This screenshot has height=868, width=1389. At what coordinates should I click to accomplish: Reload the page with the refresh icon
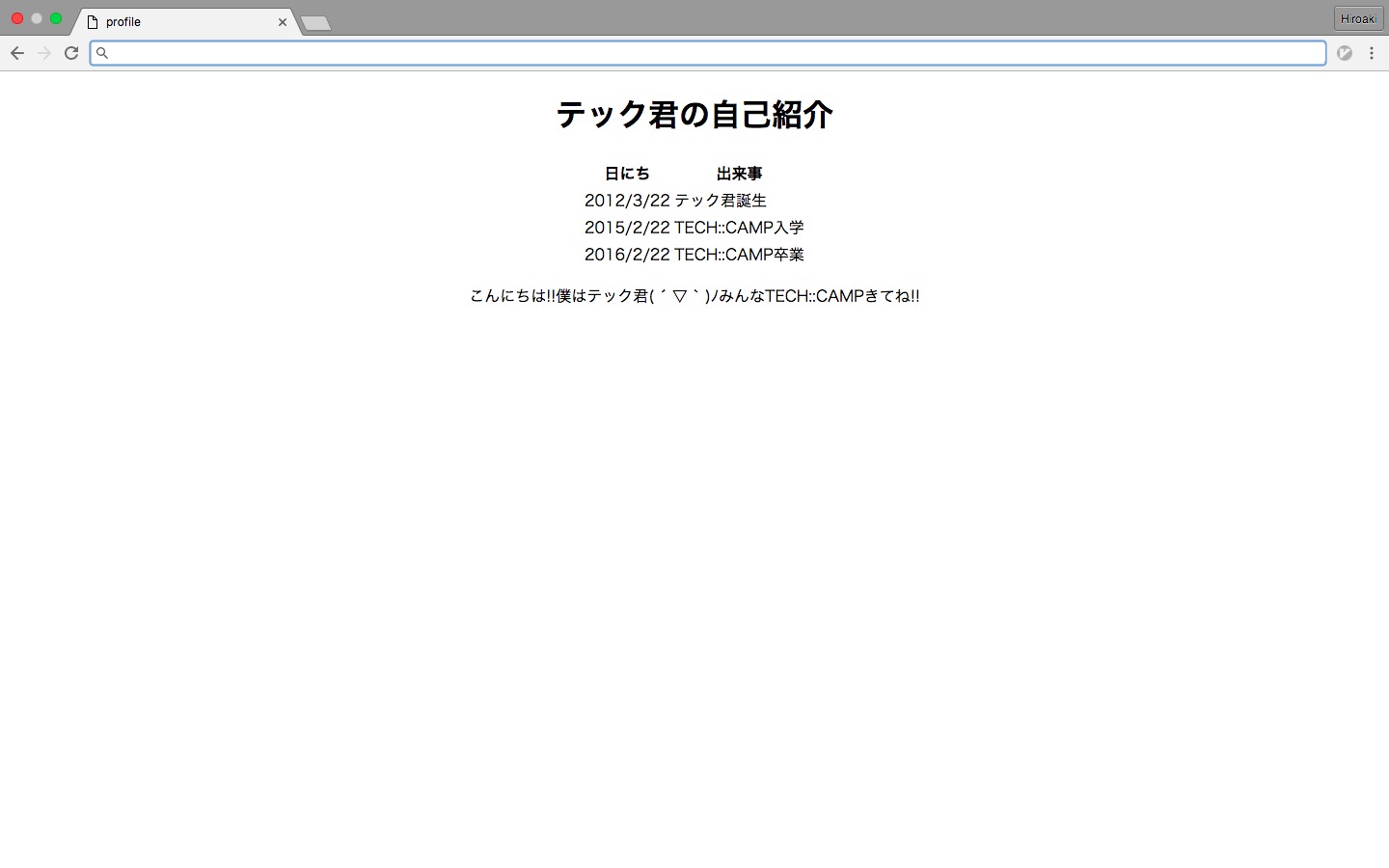71,53
